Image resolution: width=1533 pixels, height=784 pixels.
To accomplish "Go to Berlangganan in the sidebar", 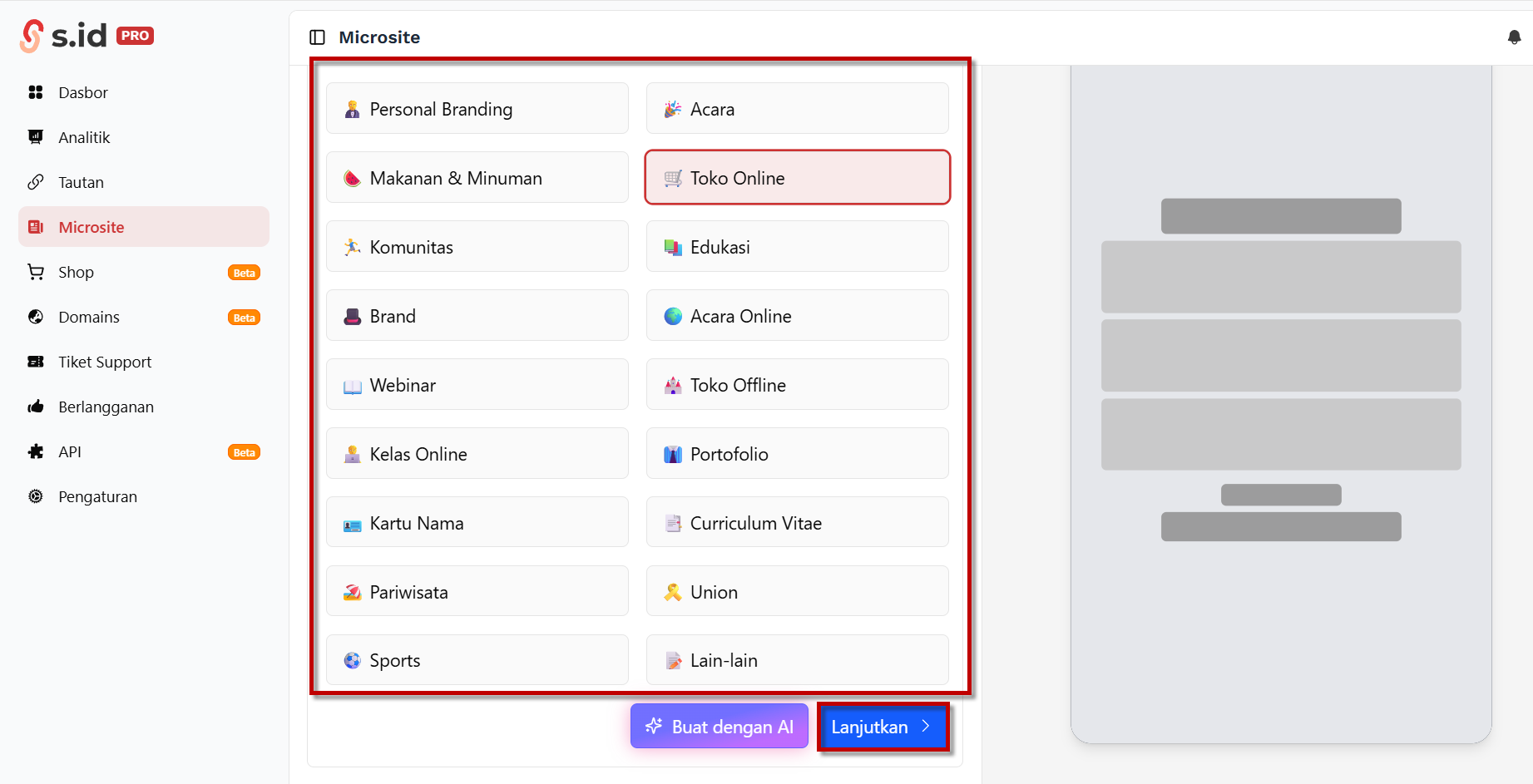I will click(106, 407).
